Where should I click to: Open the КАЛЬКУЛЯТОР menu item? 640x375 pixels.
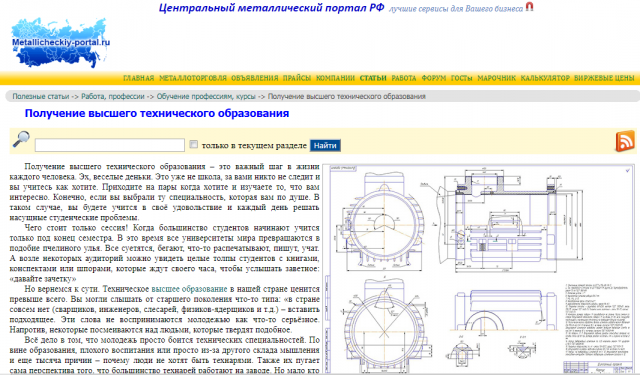point(545,78)
